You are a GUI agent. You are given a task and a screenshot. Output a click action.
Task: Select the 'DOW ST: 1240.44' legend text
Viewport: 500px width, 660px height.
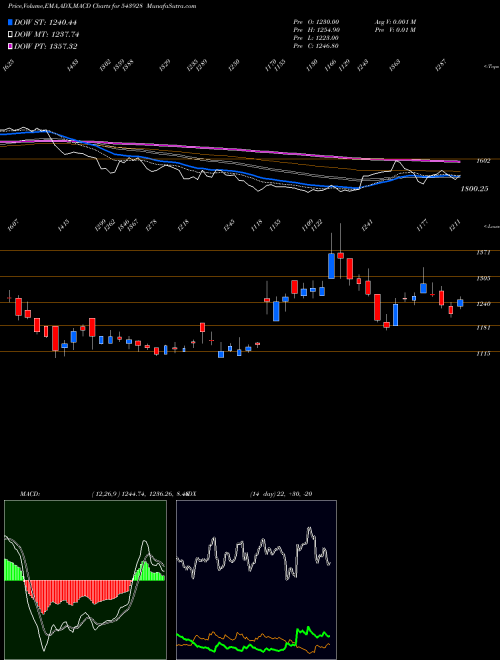point(45,22)
